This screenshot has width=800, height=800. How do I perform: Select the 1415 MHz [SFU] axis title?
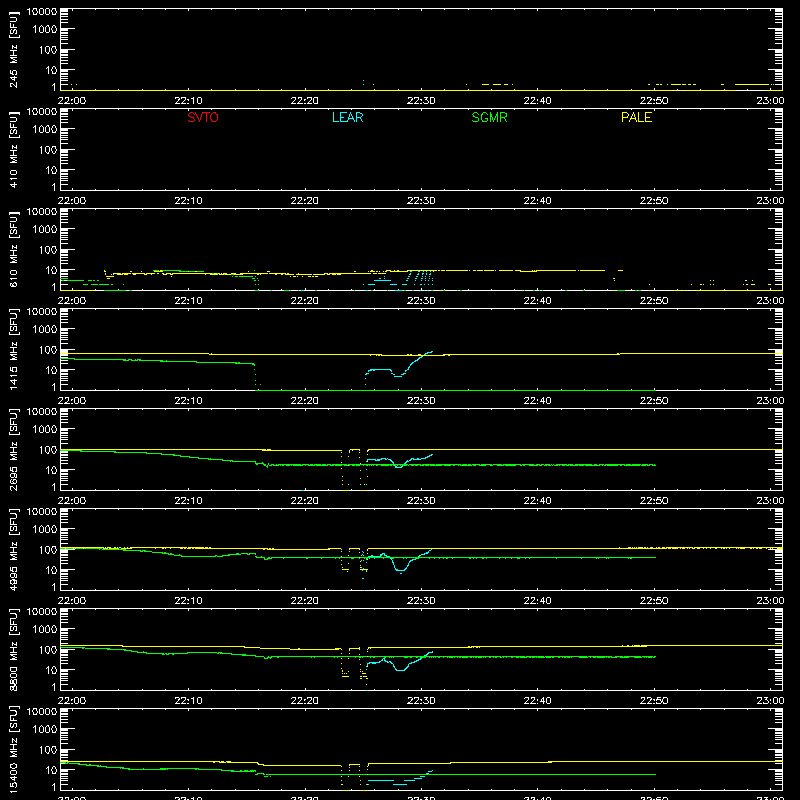[14, 349]
